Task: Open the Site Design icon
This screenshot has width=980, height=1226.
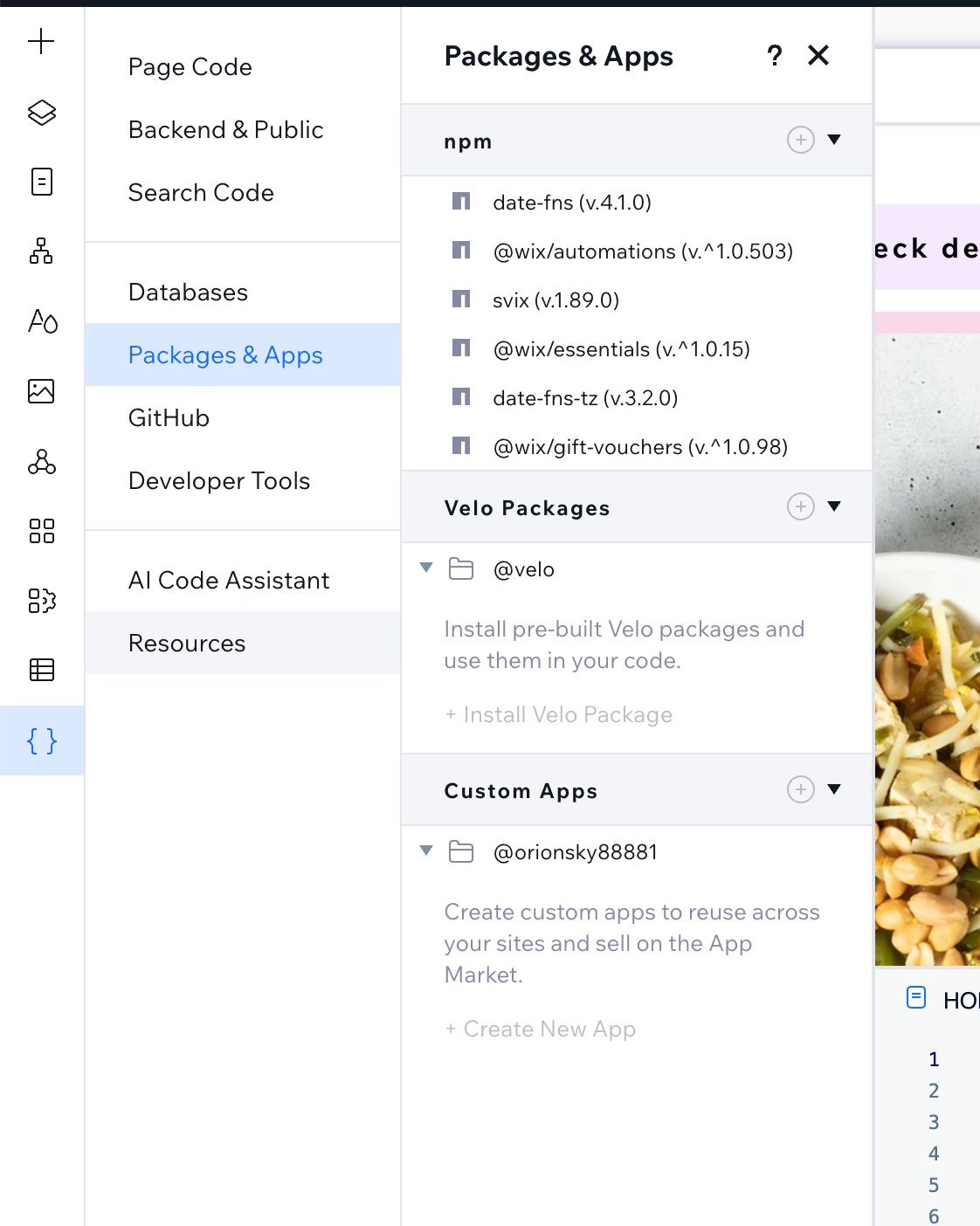Action: click(42, 320)
